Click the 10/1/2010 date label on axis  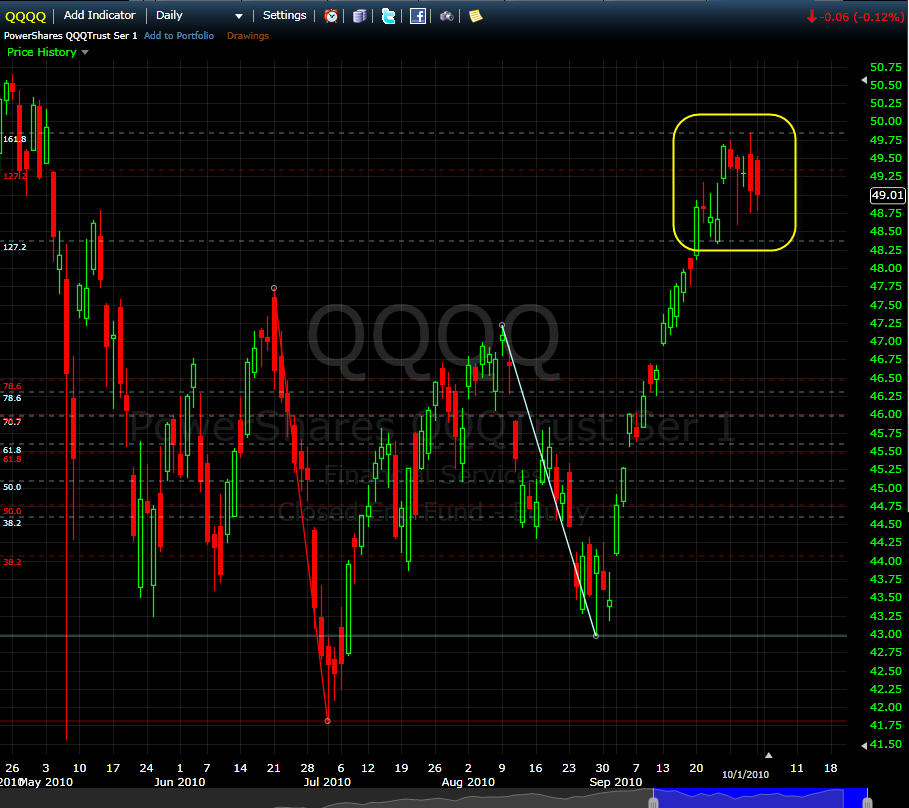pyautogui.click(x=746, y=774)
